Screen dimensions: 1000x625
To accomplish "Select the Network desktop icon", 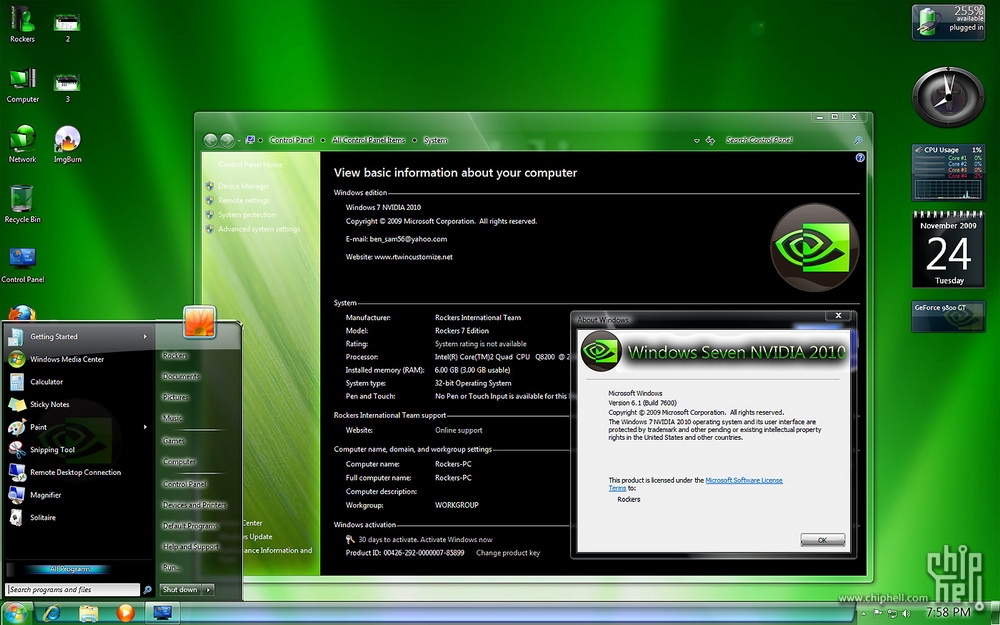I will [22, 144].
